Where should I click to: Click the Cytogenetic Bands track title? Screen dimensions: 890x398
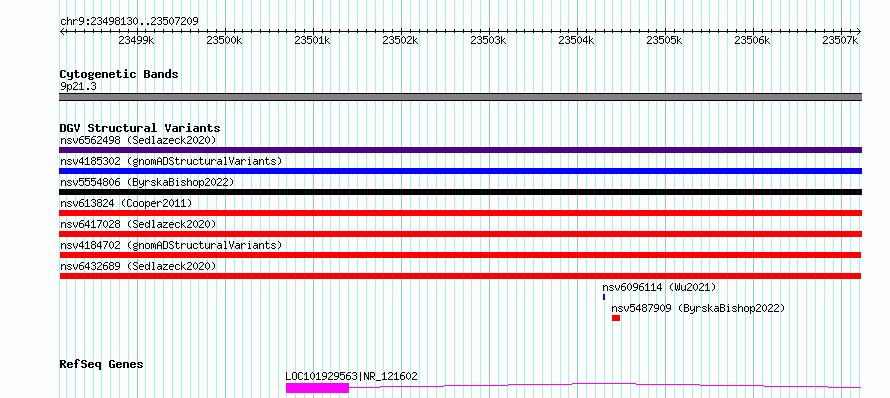(x=119, y=74)
